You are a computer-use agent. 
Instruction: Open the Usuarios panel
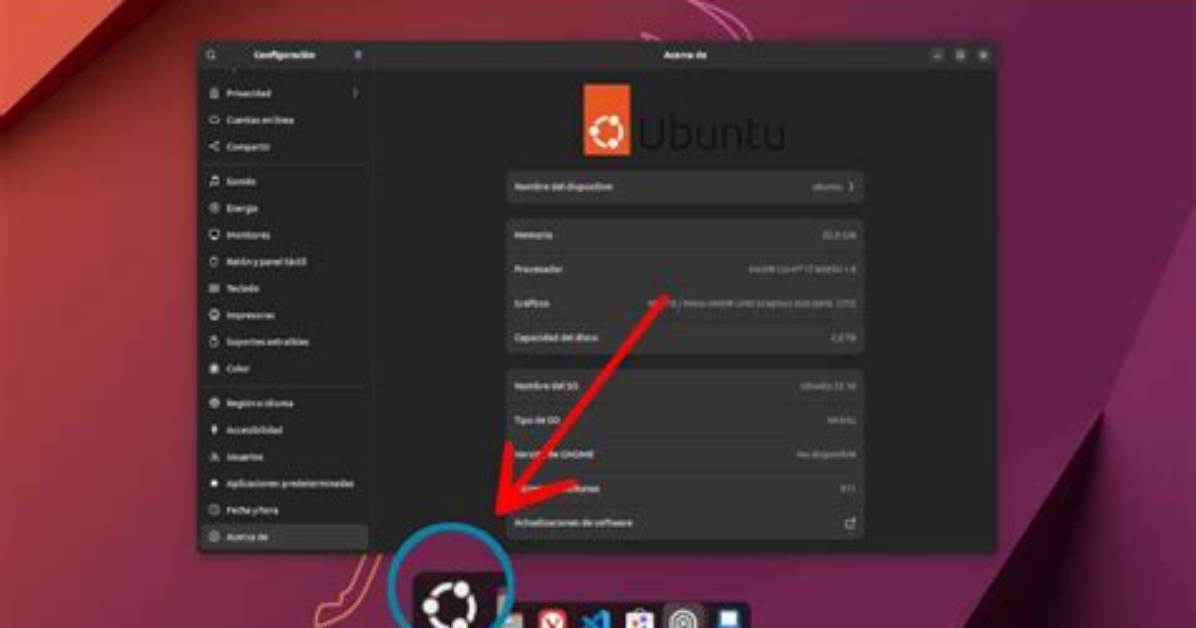click(284, 456)
